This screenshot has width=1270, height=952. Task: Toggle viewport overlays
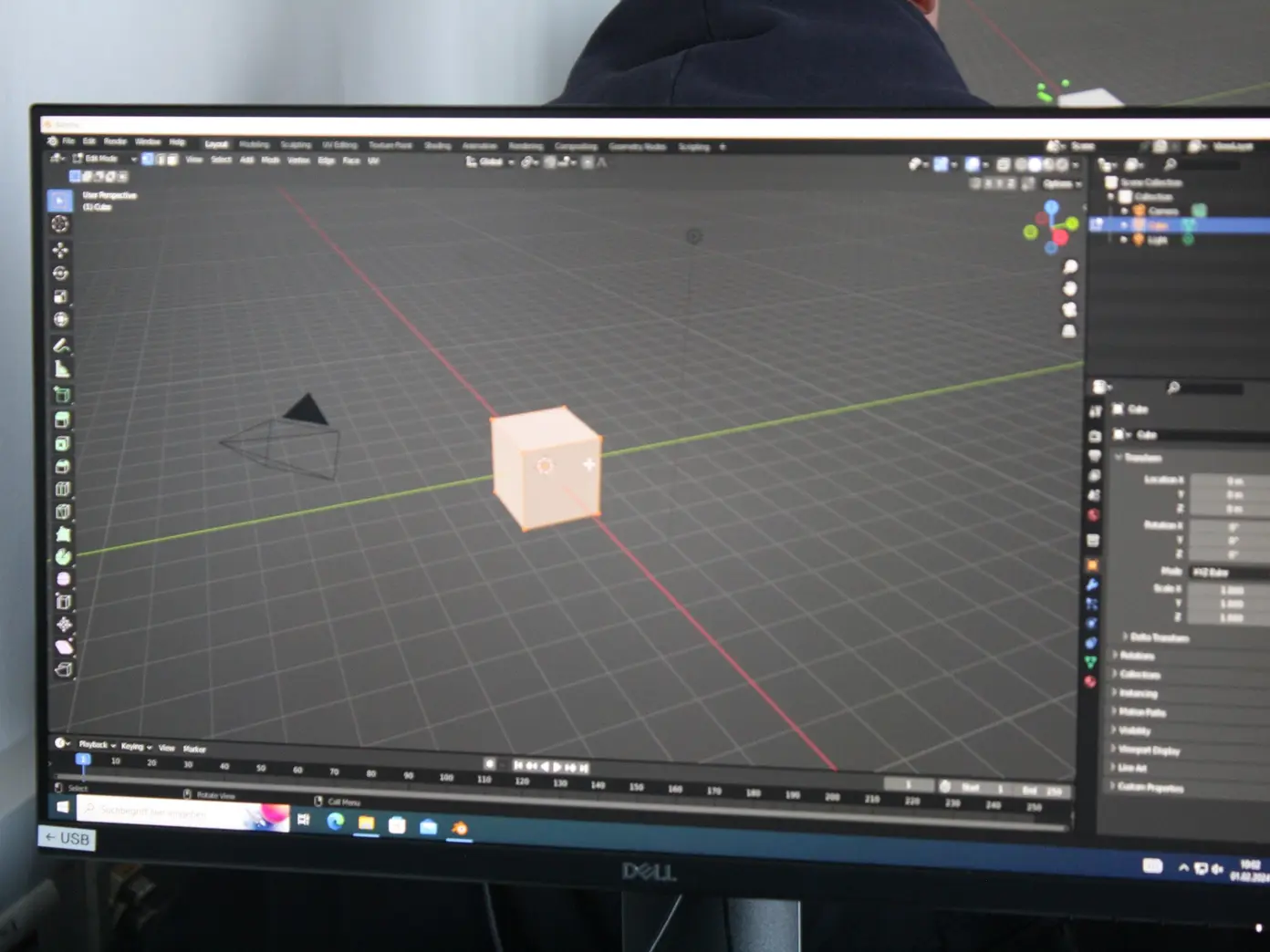click(973, 165)
